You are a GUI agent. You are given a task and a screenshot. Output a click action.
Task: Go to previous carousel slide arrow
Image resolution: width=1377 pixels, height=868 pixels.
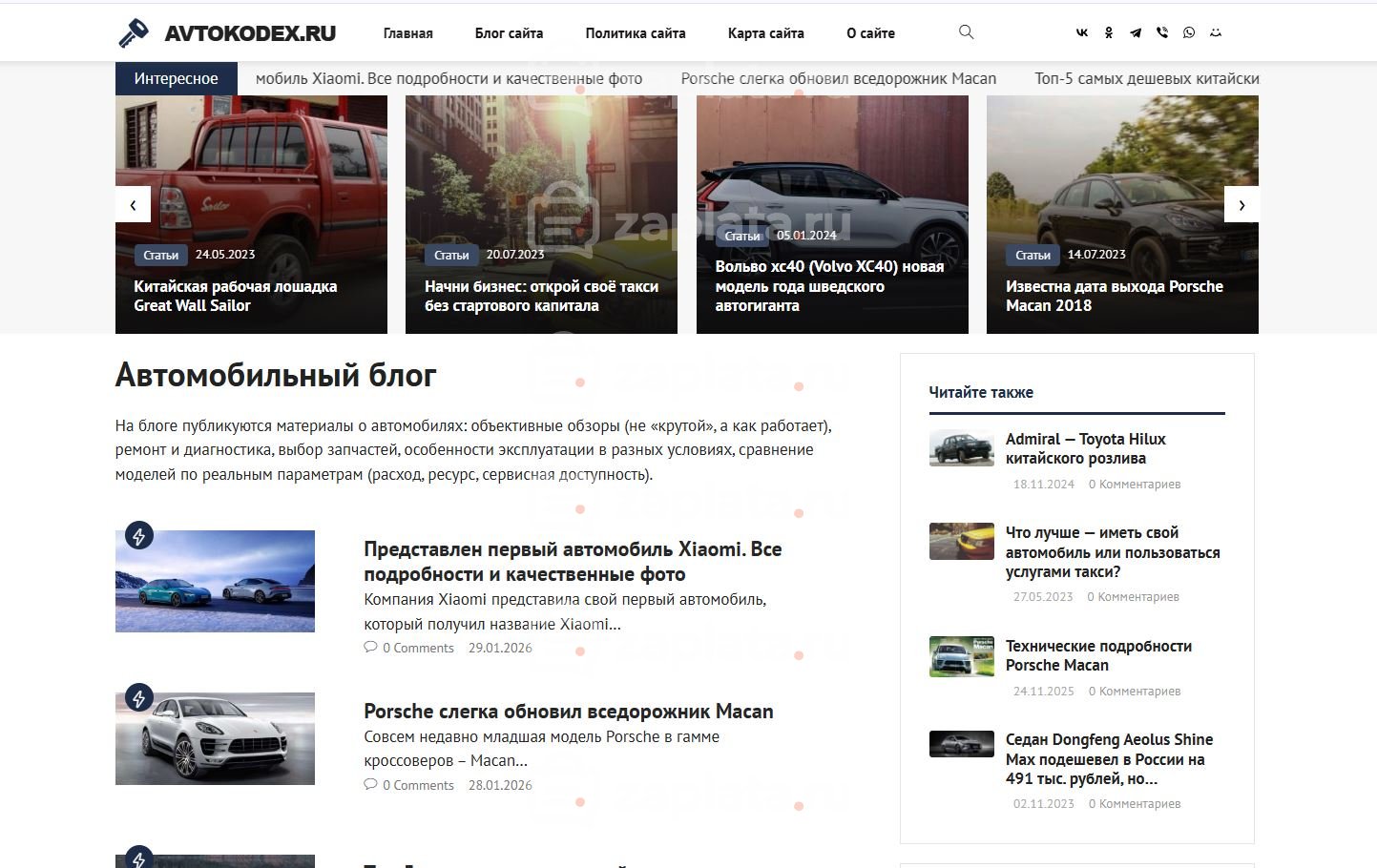133,204
